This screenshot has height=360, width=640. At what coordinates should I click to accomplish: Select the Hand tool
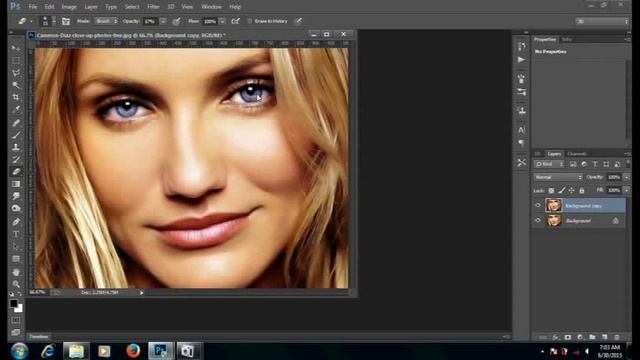coord(16,272)
